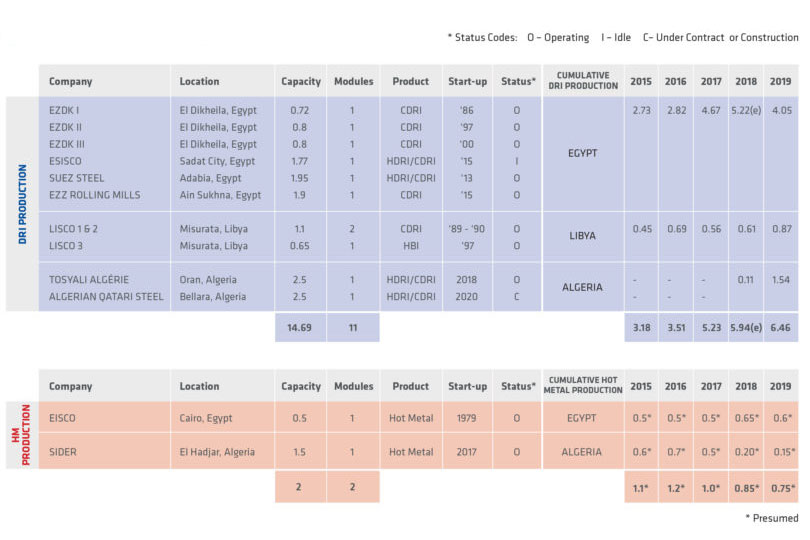This screenshot has width=810, height=540.
Task: Select the 0.87 Libya 2019 value
Action: [782, 229]
